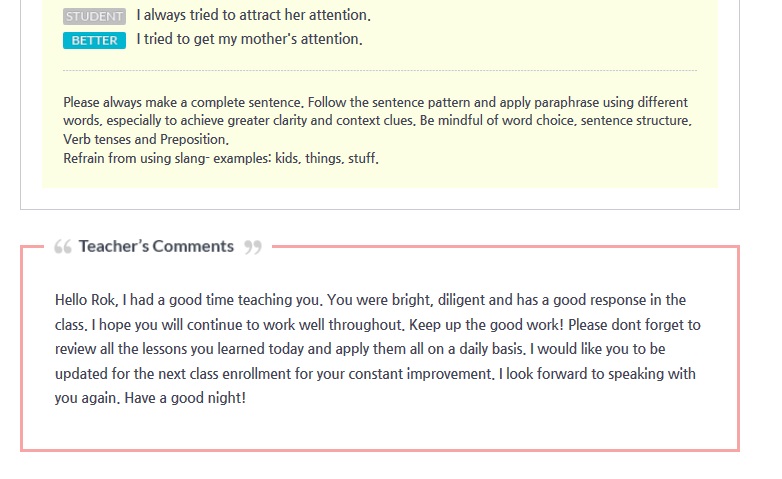Screen dimensions: 782x479
Task: Click the student sentence about attracting attention
Action: [253, 16]
